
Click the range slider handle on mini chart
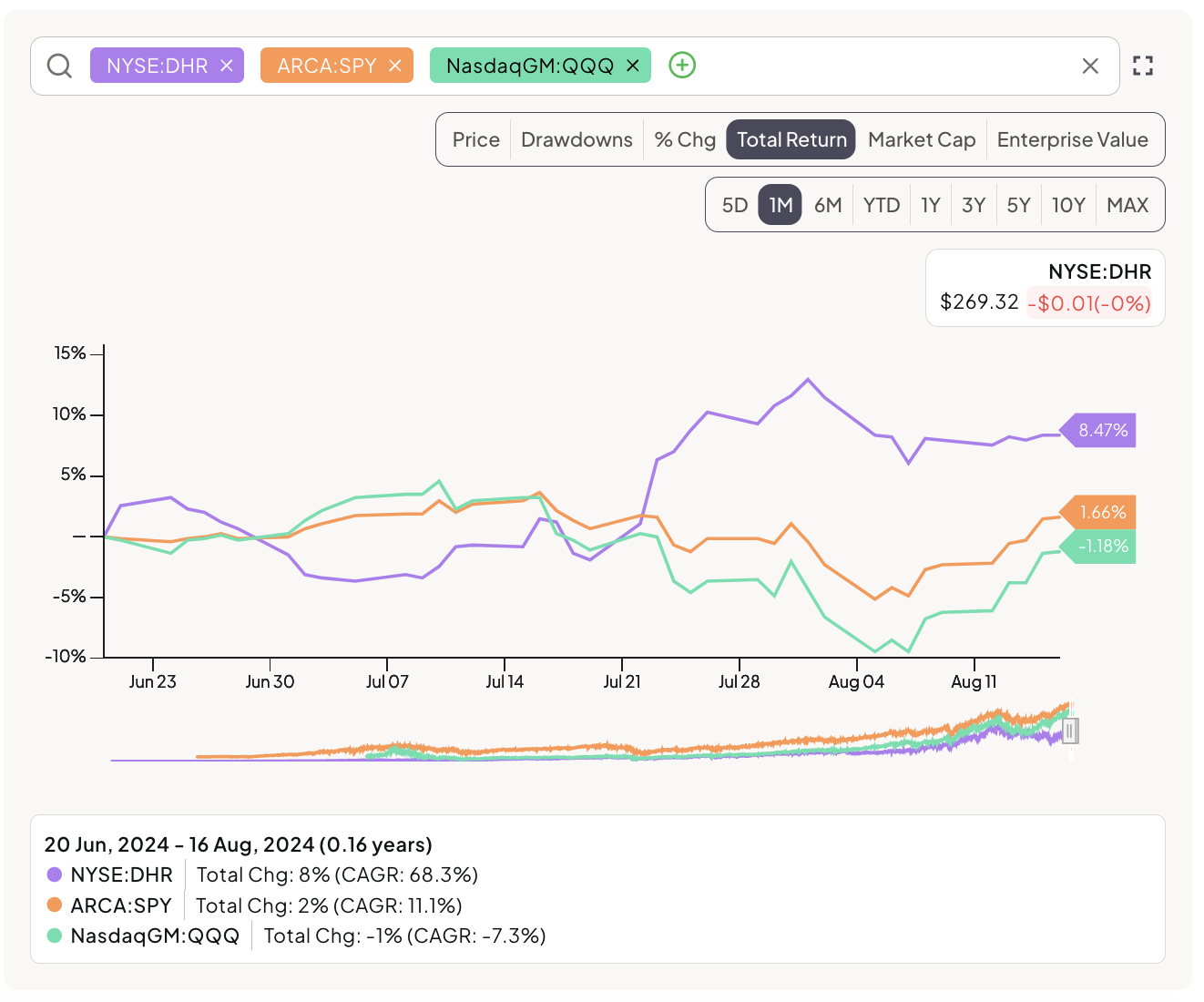(x=1070, y=731)
